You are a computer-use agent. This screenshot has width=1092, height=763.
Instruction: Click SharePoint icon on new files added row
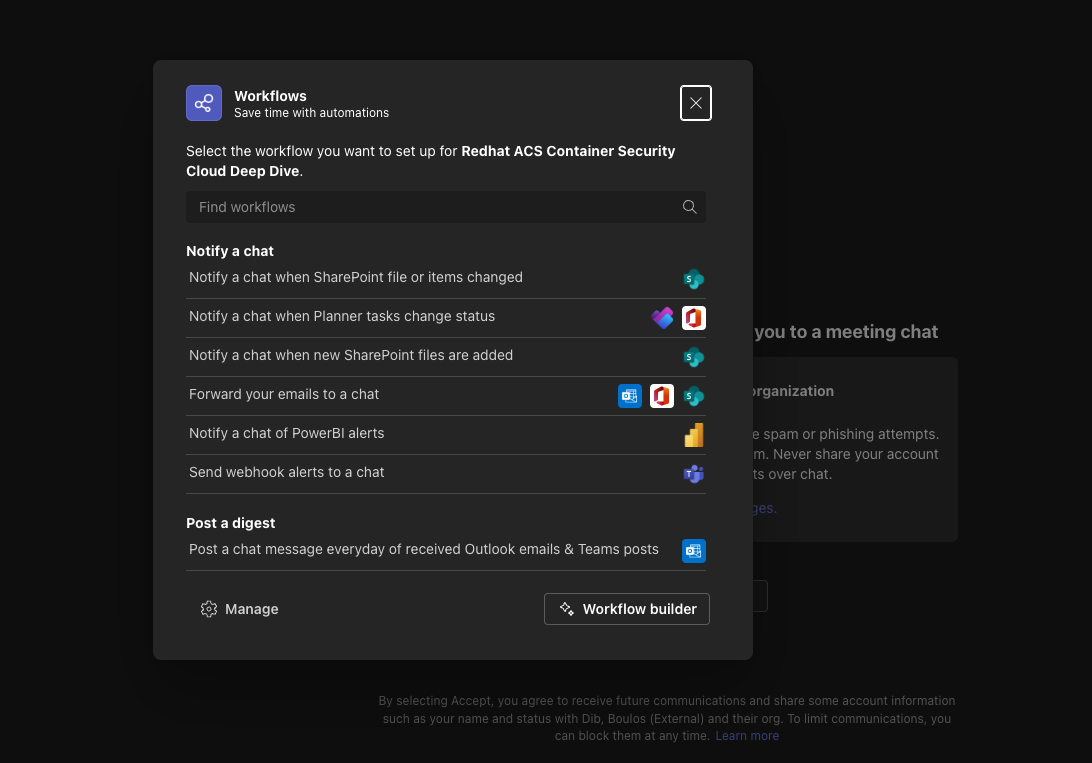point(693,357)
